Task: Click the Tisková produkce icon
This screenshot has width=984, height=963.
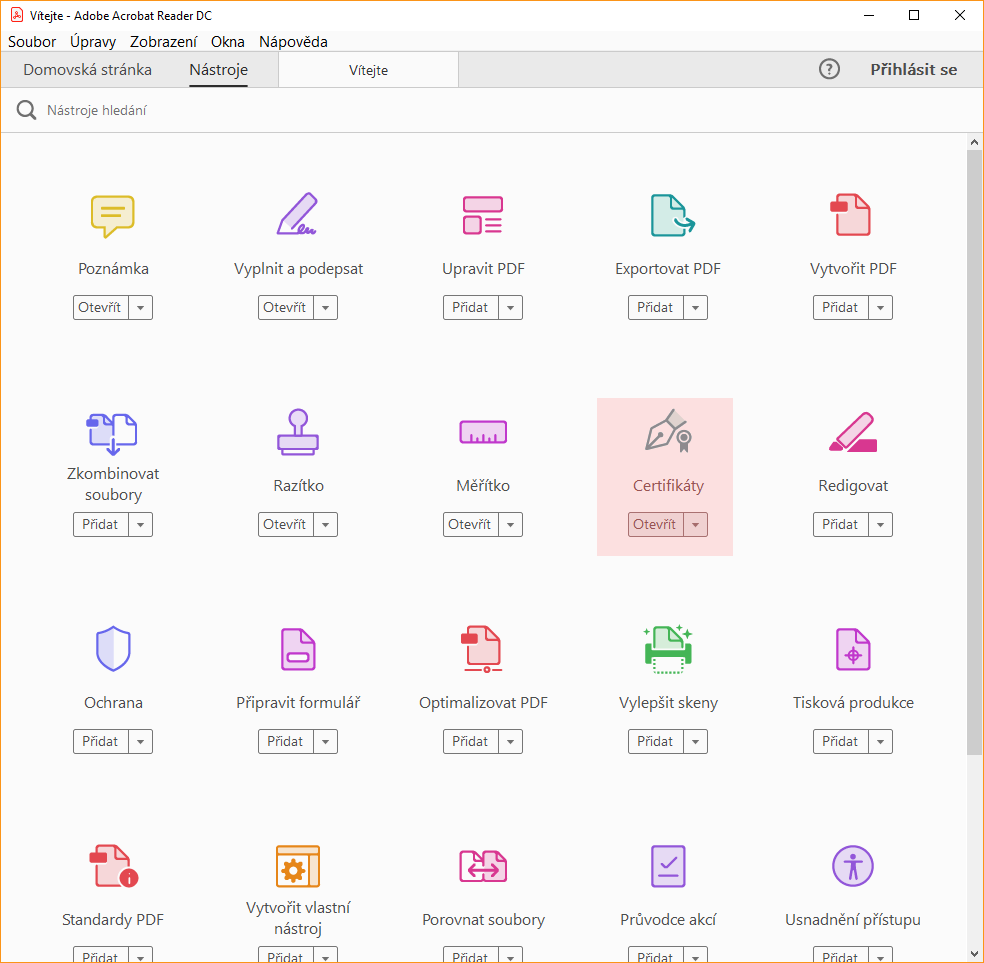Action: click(853, 649)
